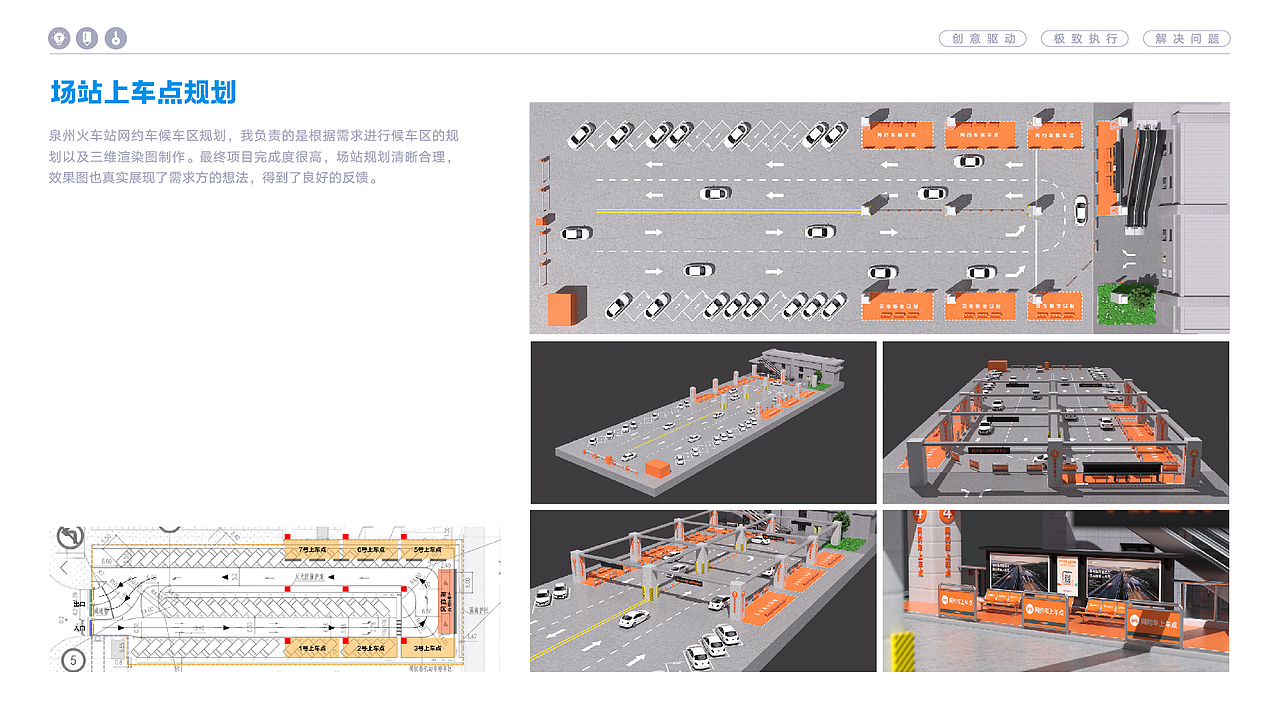Screen dimensions: 1280x720
Task: Click the 场站上车点规划 heading
Action: pyautogui.click(x=143, y=93)
